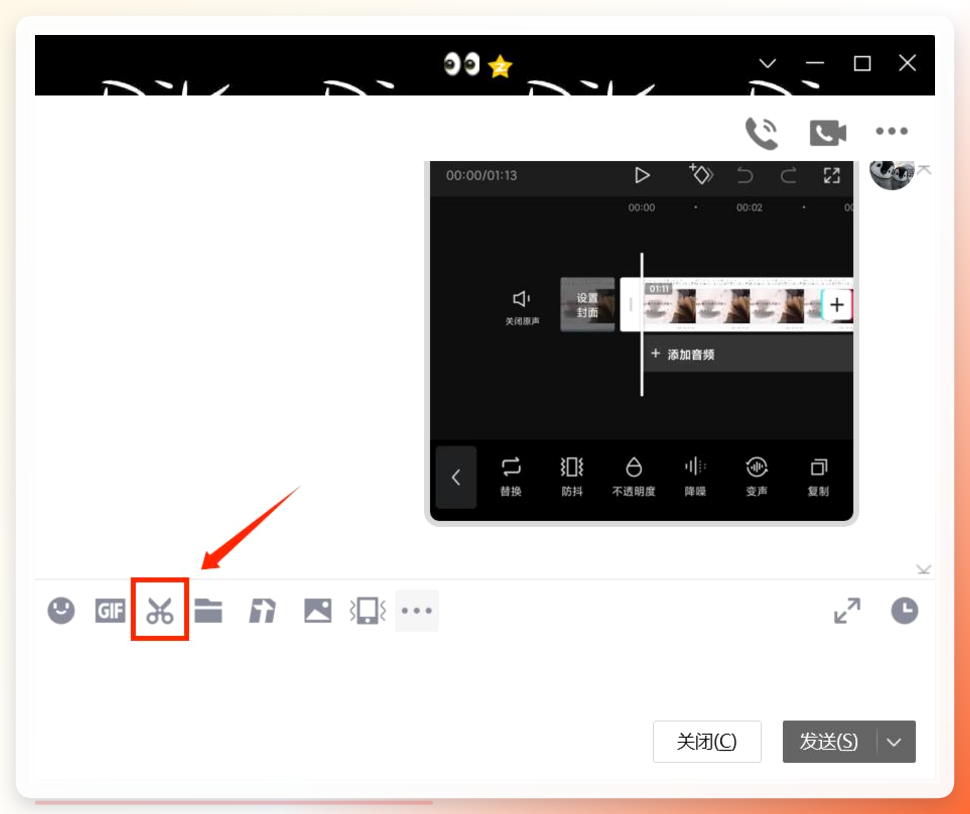
Task: Open the video editor screenshot sent in chat
Action: [x=642, y=342]
